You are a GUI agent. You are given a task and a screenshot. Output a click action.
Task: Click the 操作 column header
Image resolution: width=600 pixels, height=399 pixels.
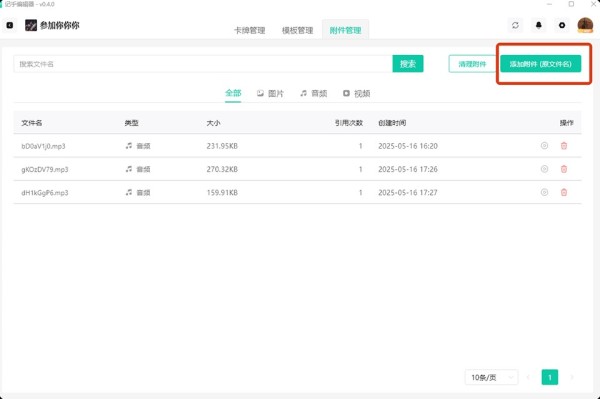pos(566,123)
